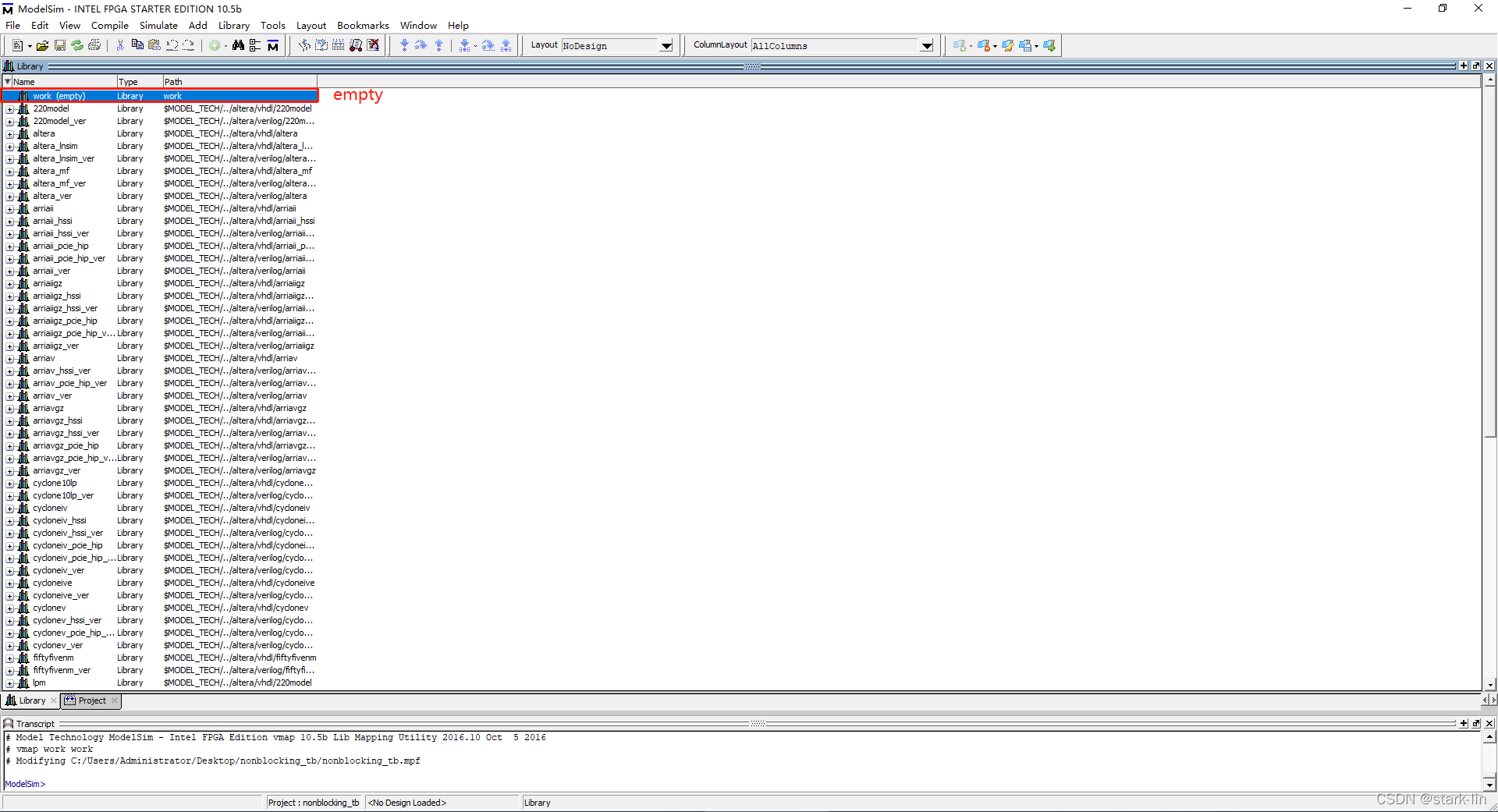Click the column filter triangle icon by Name

(x=7, y=81)
